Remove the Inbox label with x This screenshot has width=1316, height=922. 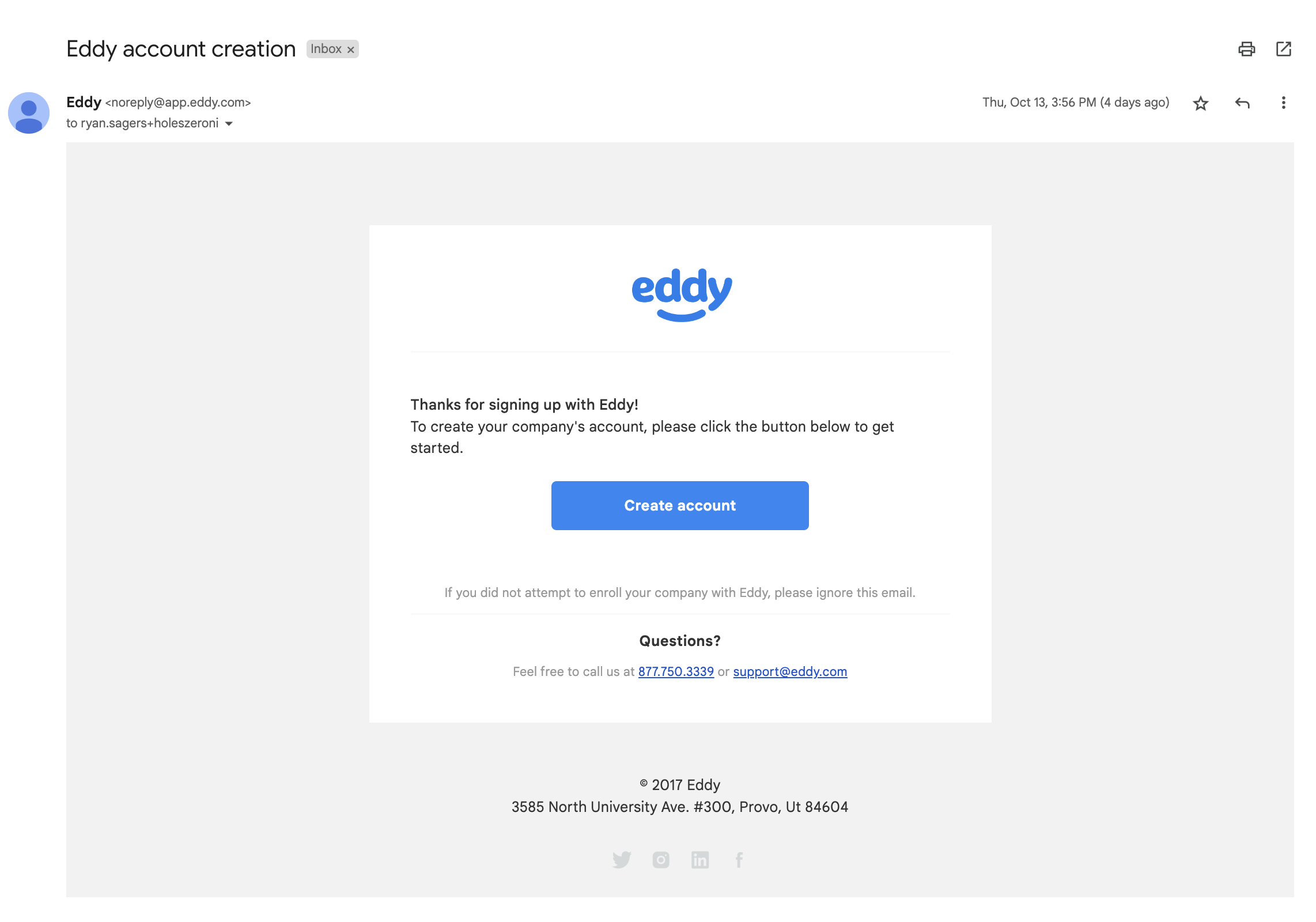(x=350, y=50)
